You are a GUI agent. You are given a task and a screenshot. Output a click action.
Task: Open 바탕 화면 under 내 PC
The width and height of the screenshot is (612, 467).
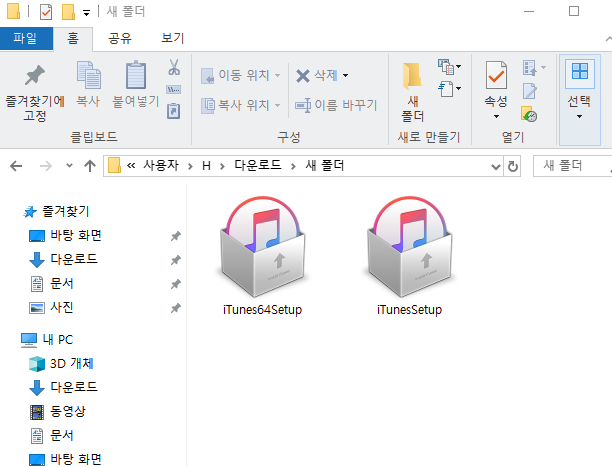pyautogui.click(x=76, y=459)
